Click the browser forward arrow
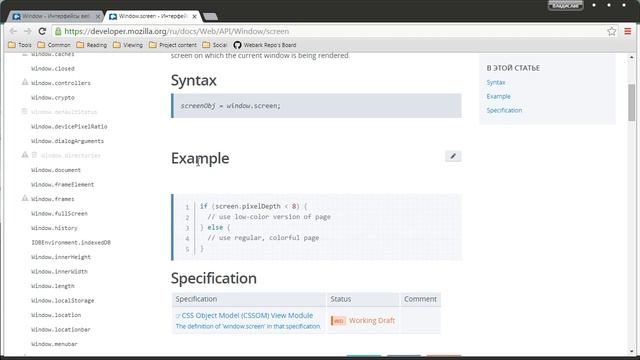Viewport: 640px width, 360px height. pyautogui.click(x=27, y=31)
